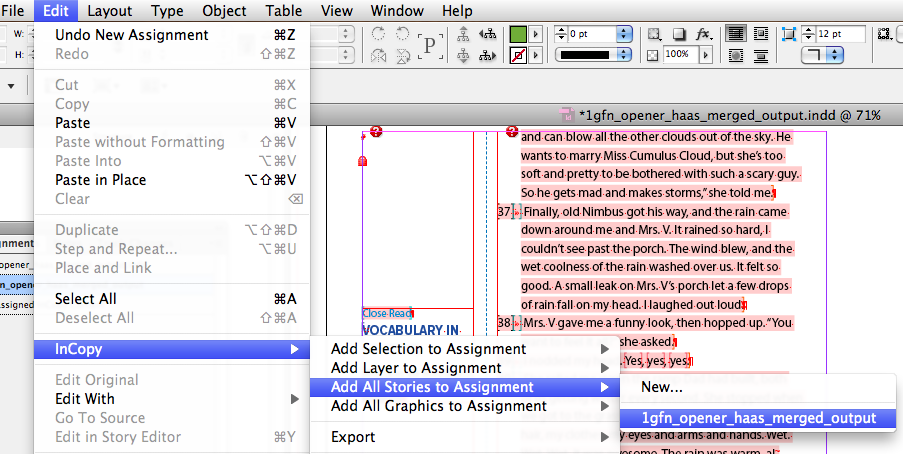
Task: Click red story status icon above left frame
Action: tap(376, 131)
